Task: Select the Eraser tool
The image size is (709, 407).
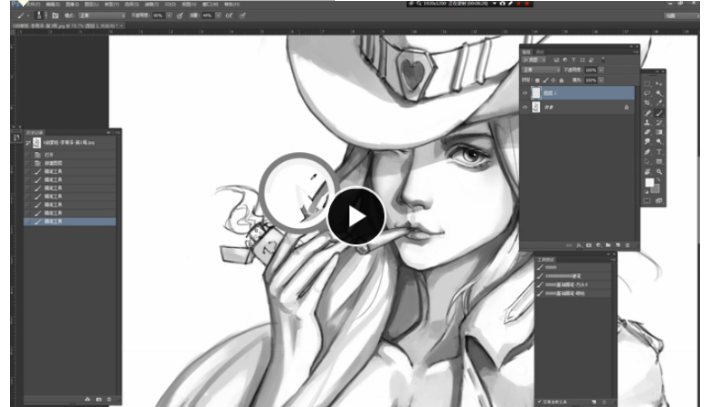Action: (647, 132)
